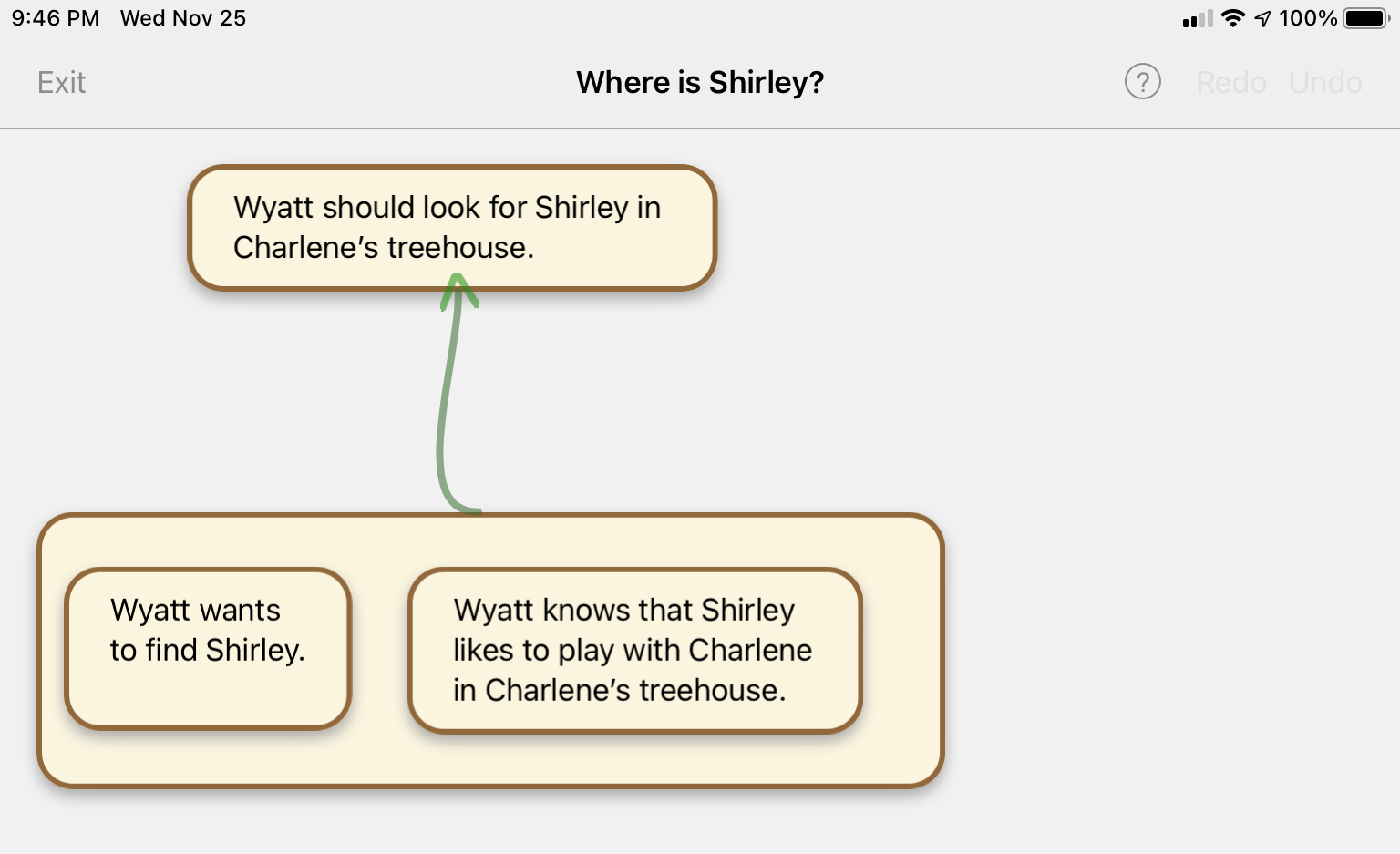The height and width of the screenshot is (854, 1400).
Task: Click the Redo button
Action: (1230, 82)
